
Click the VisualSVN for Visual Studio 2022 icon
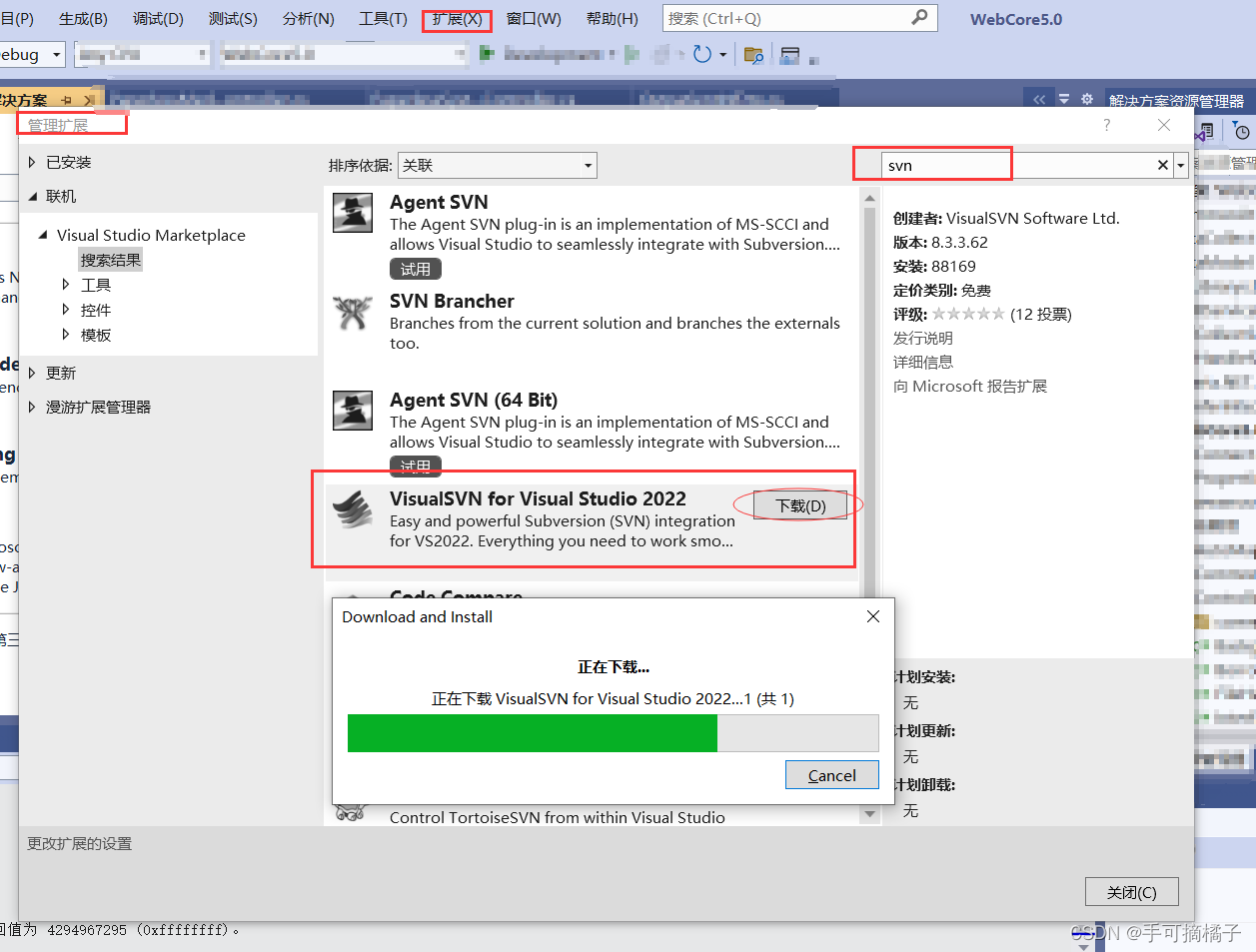(x=353, y=509)
